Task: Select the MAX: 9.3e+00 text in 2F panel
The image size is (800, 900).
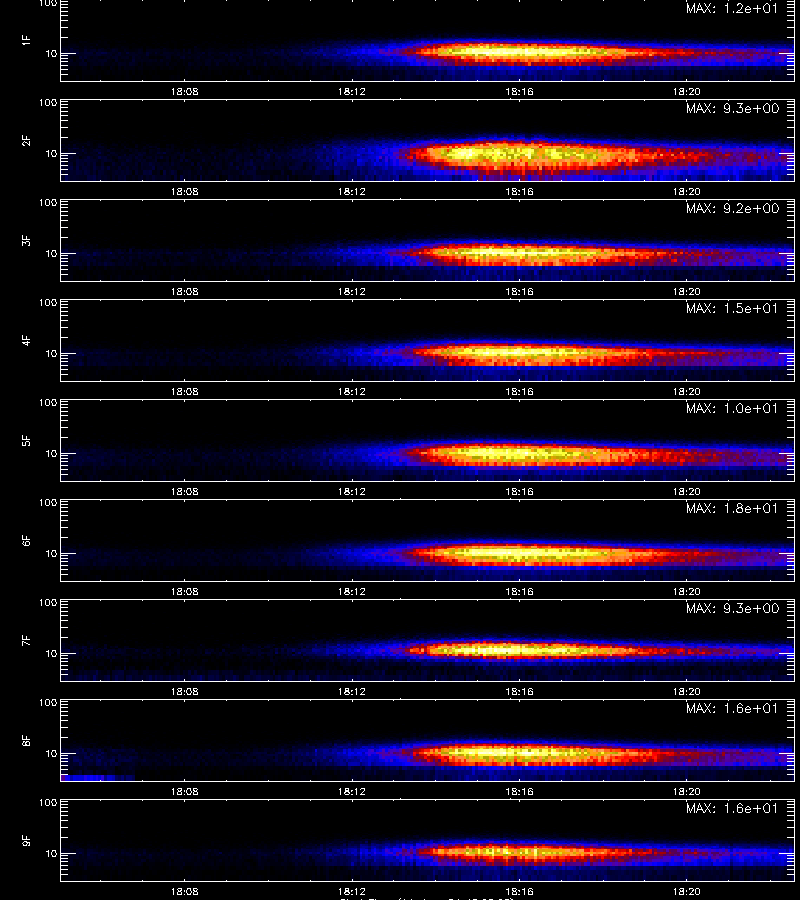Action: tap(732, 108)
